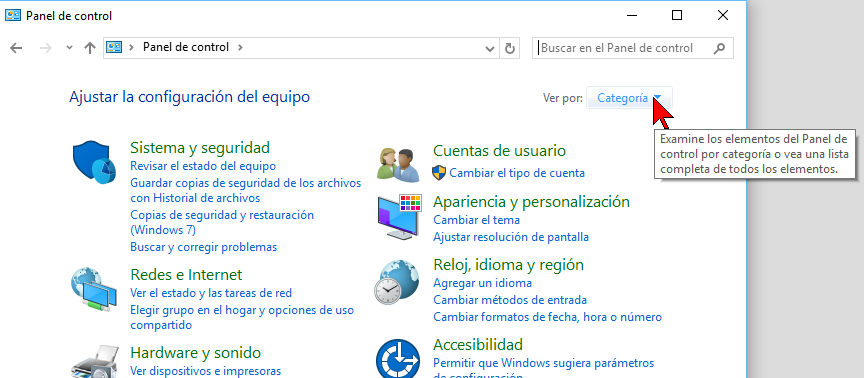Open Cuentas de usuario people icon
864x378 pixels.
(398, 164)
